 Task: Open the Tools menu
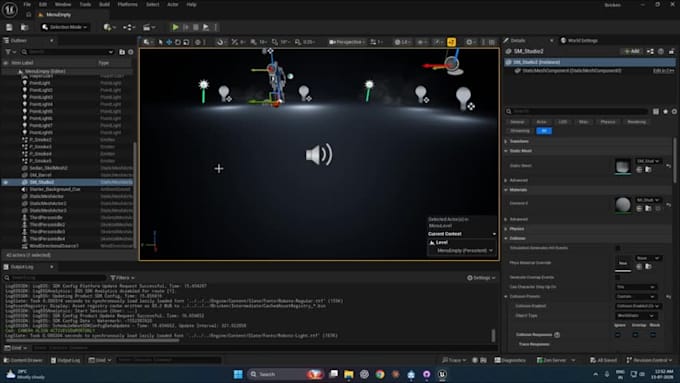[x=85, y=4]
